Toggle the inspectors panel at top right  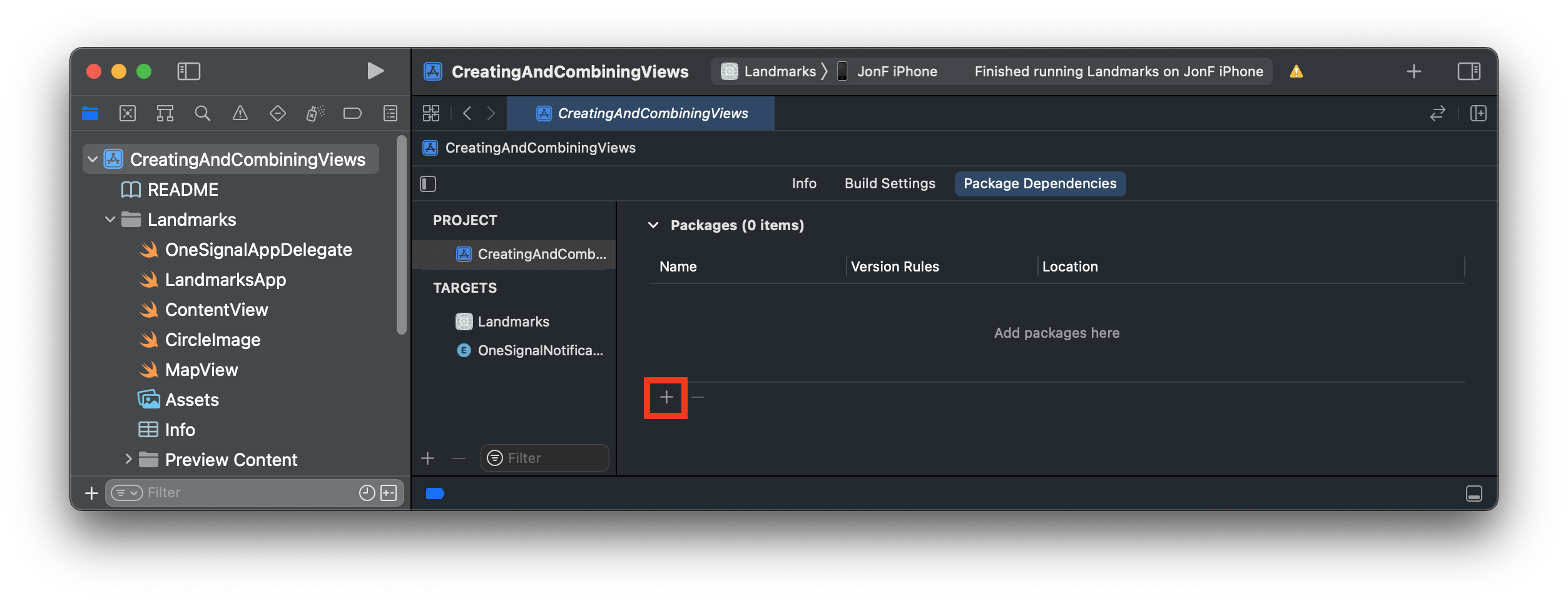point(1469,71)
